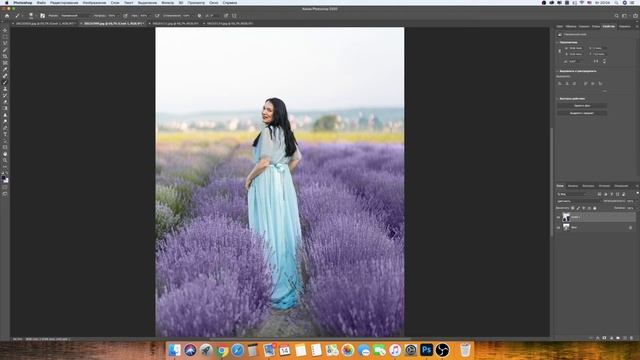This screenshot has height=360, width=640.
Task: Add layer mask from Layers panel bottom
Action: [604, 338]
